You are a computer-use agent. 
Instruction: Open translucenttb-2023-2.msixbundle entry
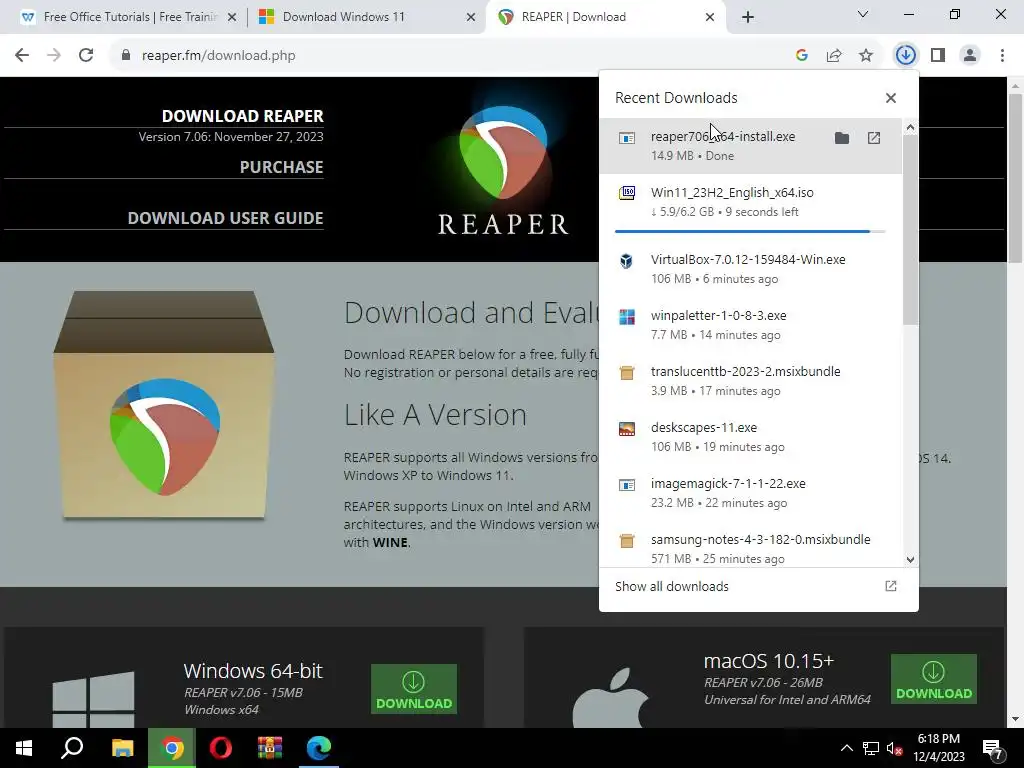pyautogui.click(x=750, y=381)
